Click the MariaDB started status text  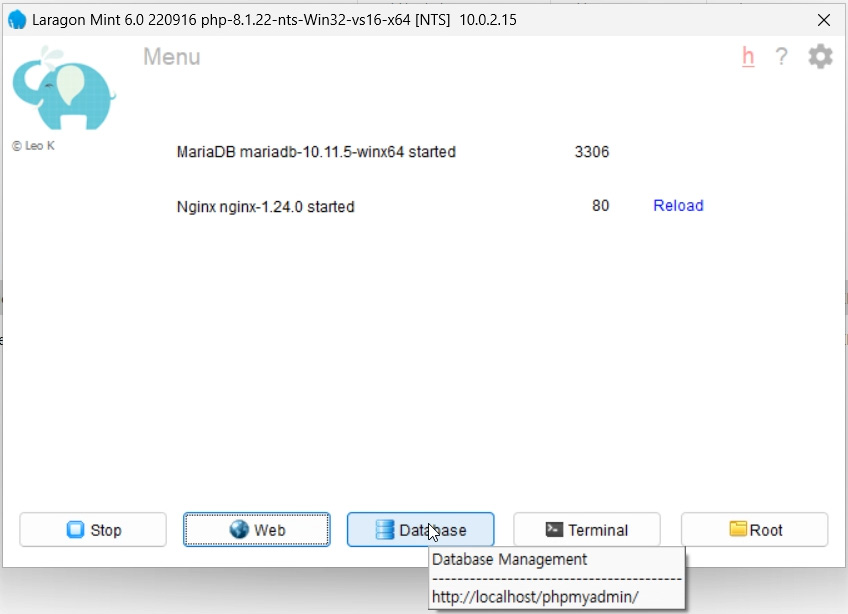316,152
